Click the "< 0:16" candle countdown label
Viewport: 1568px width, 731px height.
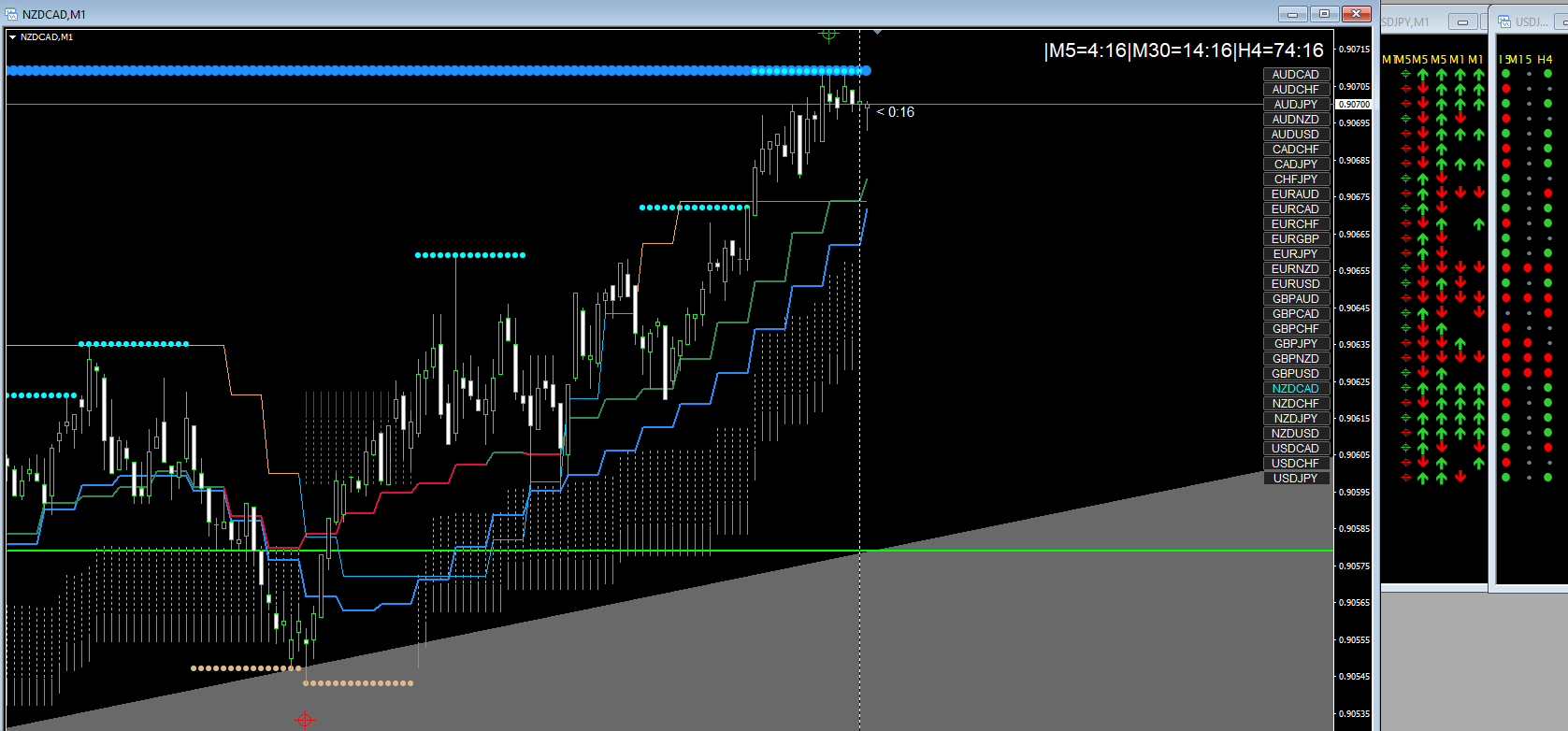tap(896, 112)
